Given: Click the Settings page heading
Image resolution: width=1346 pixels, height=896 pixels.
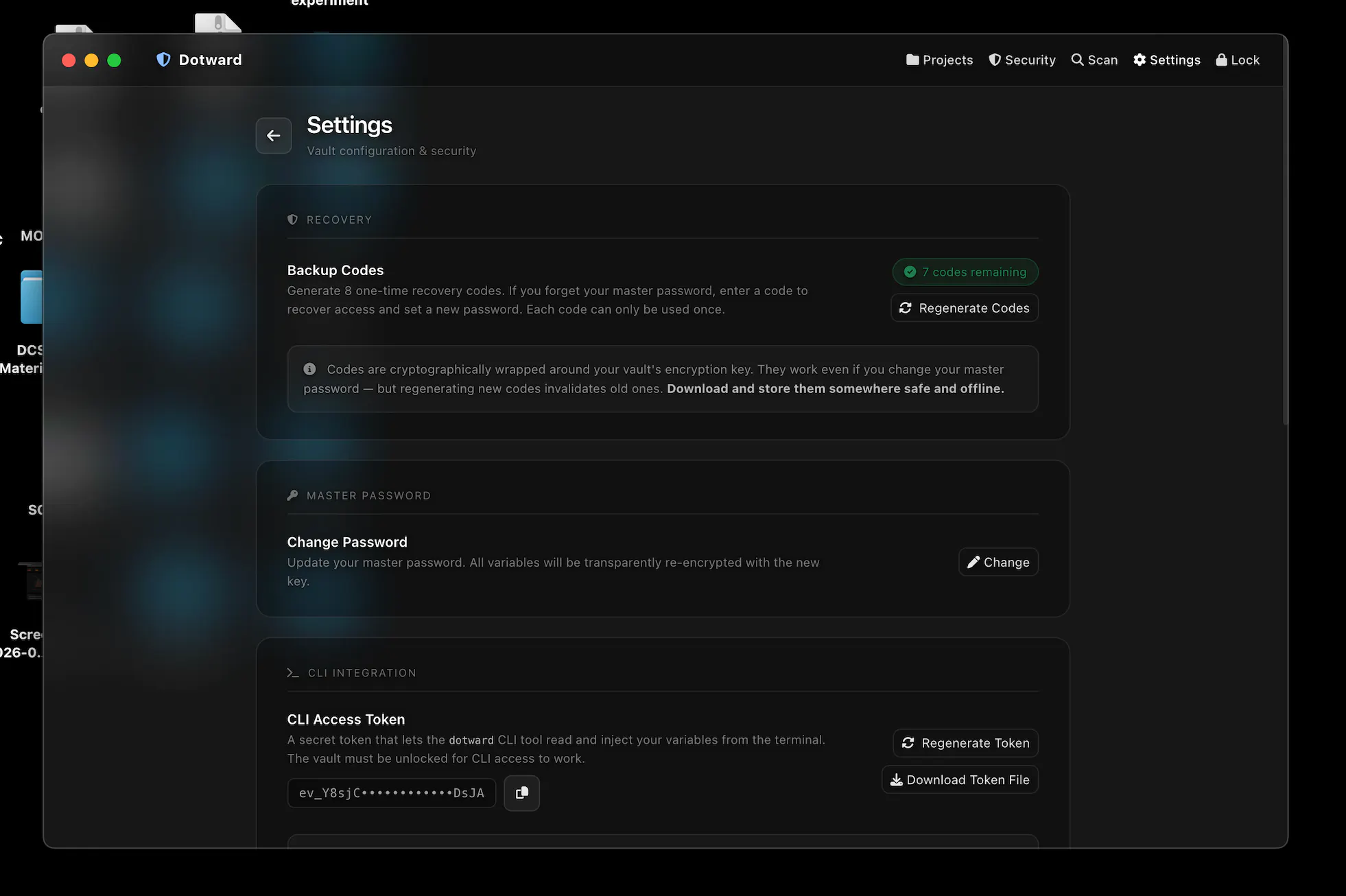Looking at the screenshot, I should coord(350,125).
